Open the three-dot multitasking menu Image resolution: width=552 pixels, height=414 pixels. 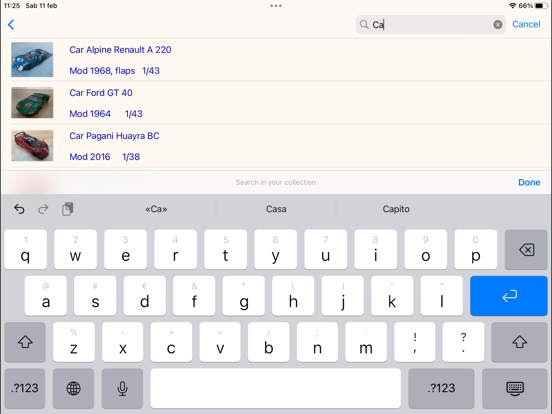tap(276, 6)
